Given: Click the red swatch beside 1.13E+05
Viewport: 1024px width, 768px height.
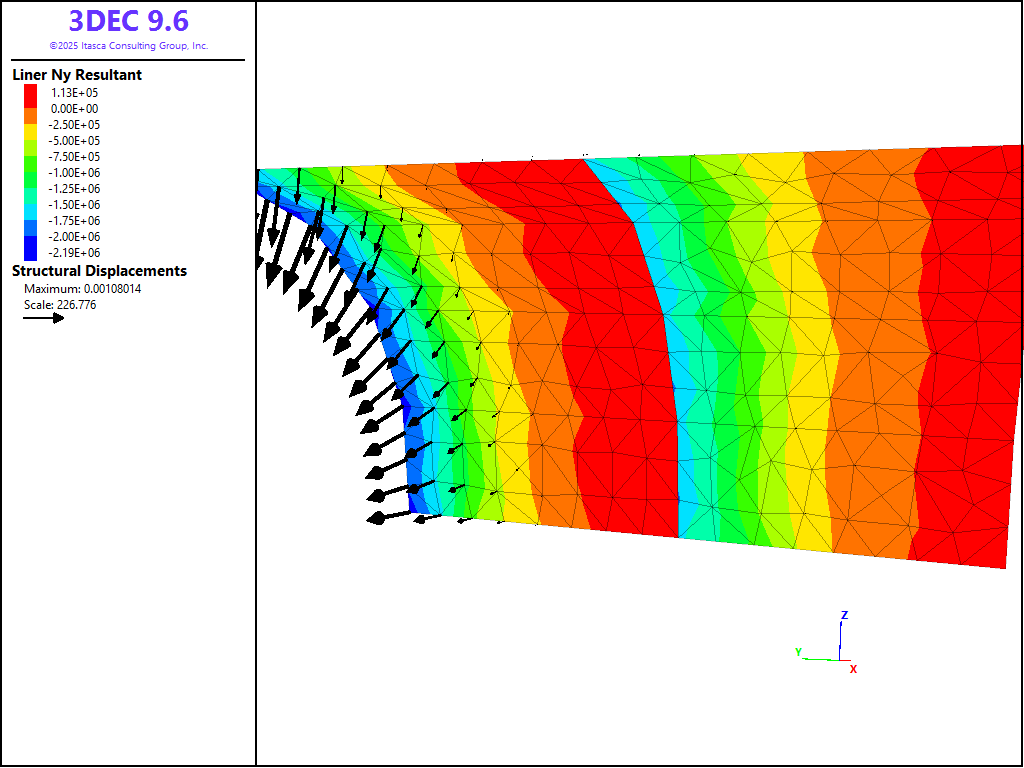Looking at the screenshot, I should click(x=30, y=93).
